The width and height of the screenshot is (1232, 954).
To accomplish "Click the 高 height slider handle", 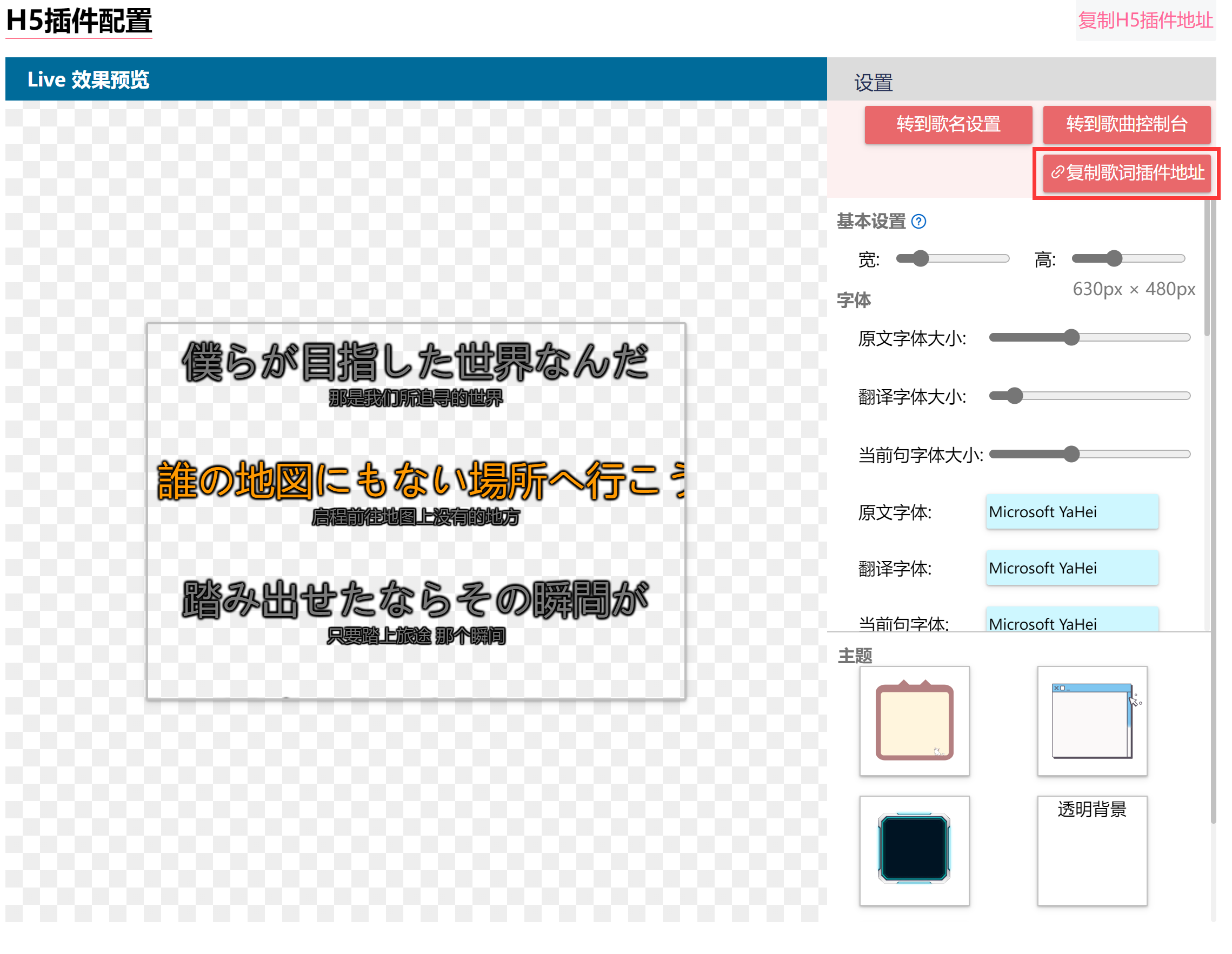I will pos(1114,258).
